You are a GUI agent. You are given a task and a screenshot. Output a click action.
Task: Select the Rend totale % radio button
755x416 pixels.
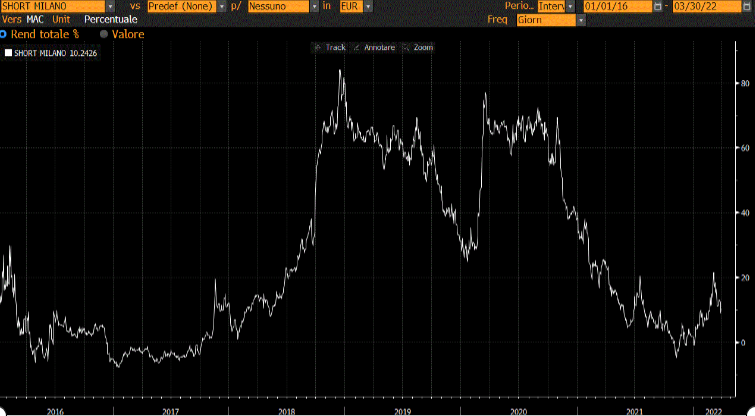[4, 34]
